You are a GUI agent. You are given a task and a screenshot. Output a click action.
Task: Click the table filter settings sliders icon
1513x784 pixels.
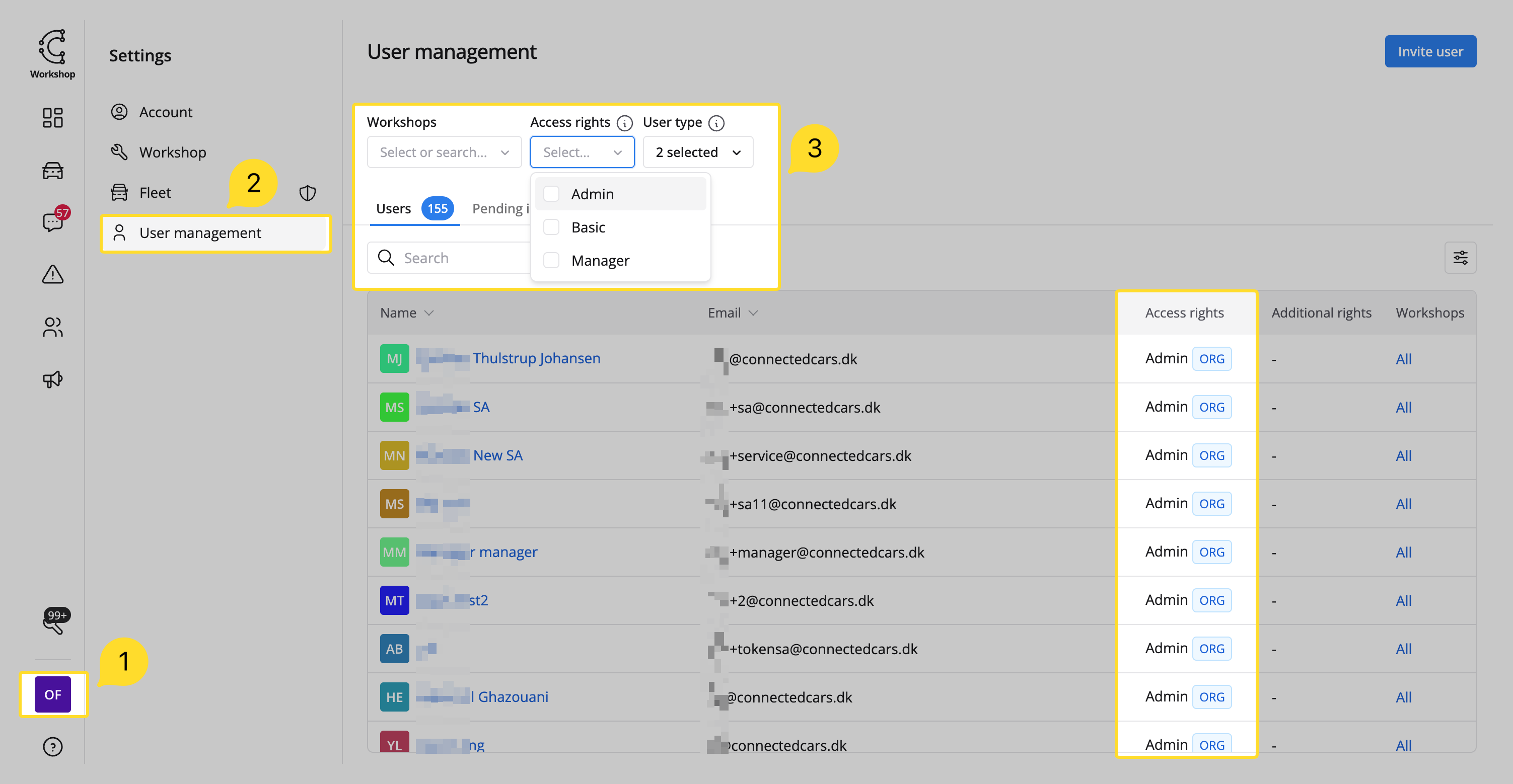click(x=1460, y=258)
